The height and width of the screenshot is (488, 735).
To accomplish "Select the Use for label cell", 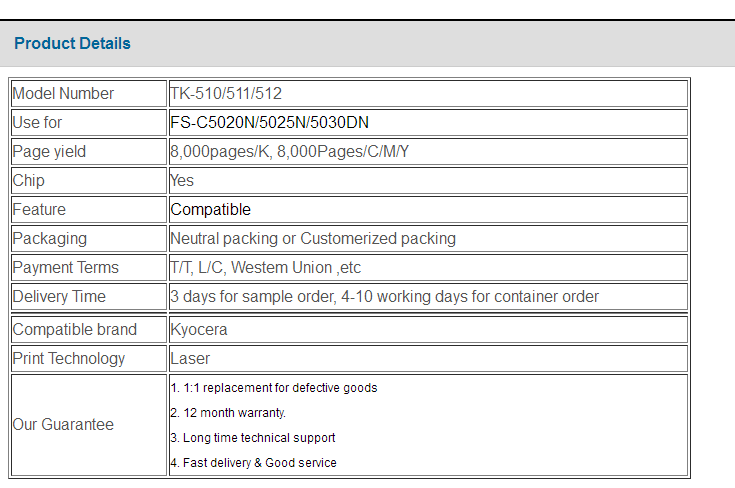I will (89, 123).
